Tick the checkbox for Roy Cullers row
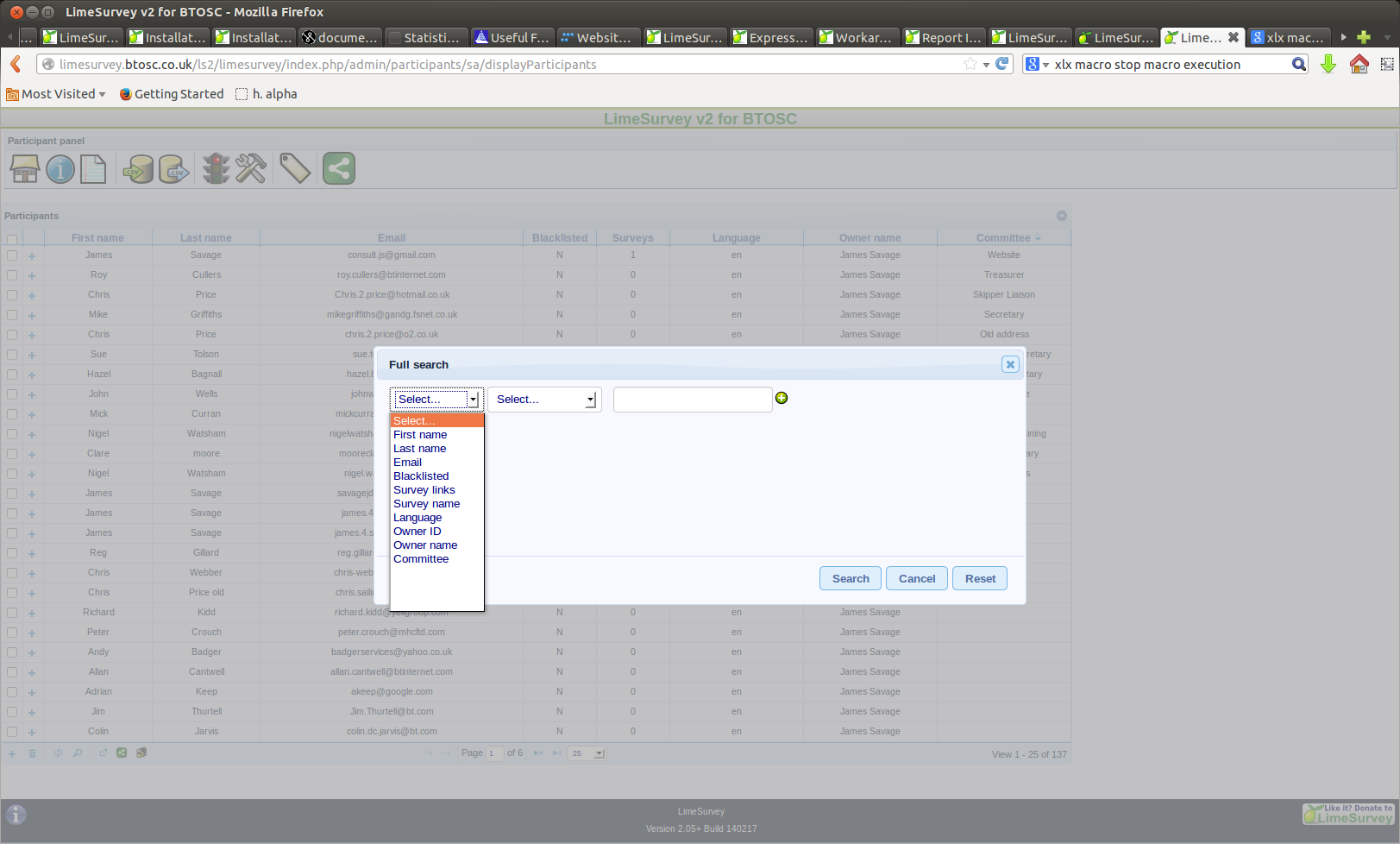Viewport: 1400px width, 844px height. [x=12, y=275]
